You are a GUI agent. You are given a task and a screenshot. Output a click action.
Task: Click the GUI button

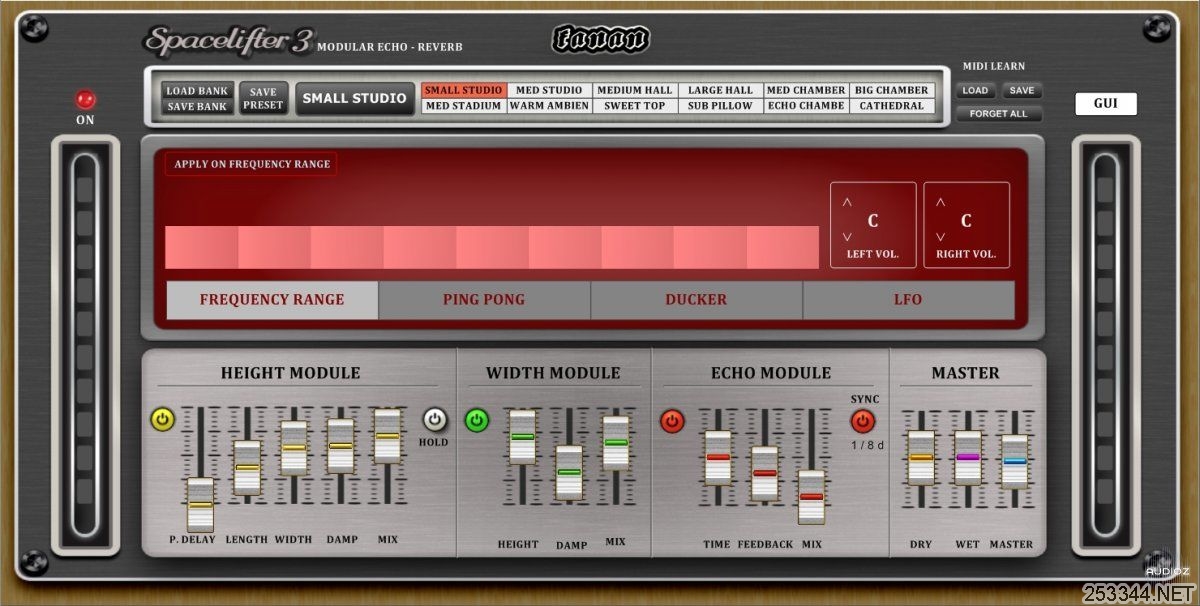tap(1106, 104)
